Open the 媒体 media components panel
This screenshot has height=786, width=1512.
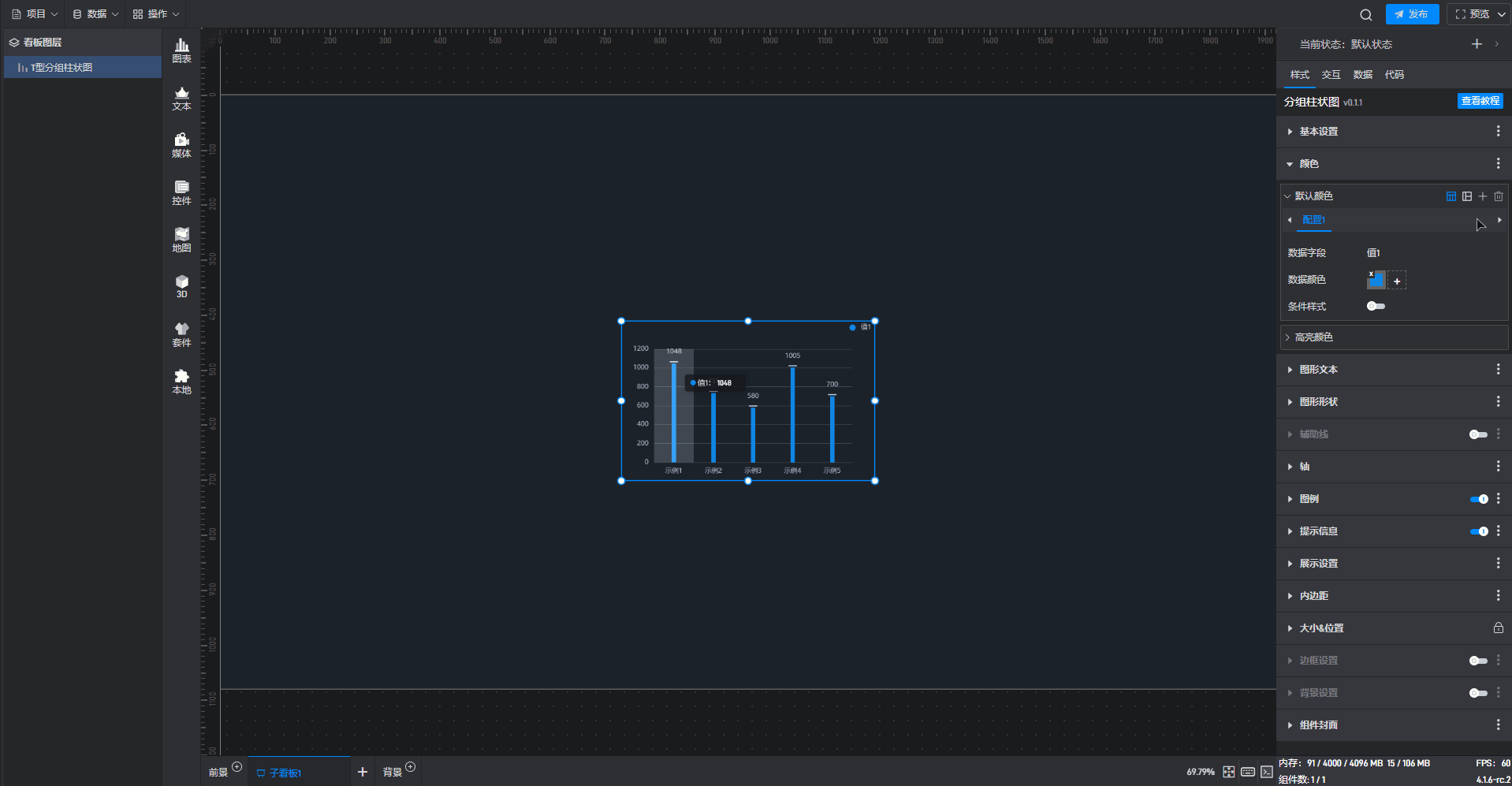tap(181, 145)
